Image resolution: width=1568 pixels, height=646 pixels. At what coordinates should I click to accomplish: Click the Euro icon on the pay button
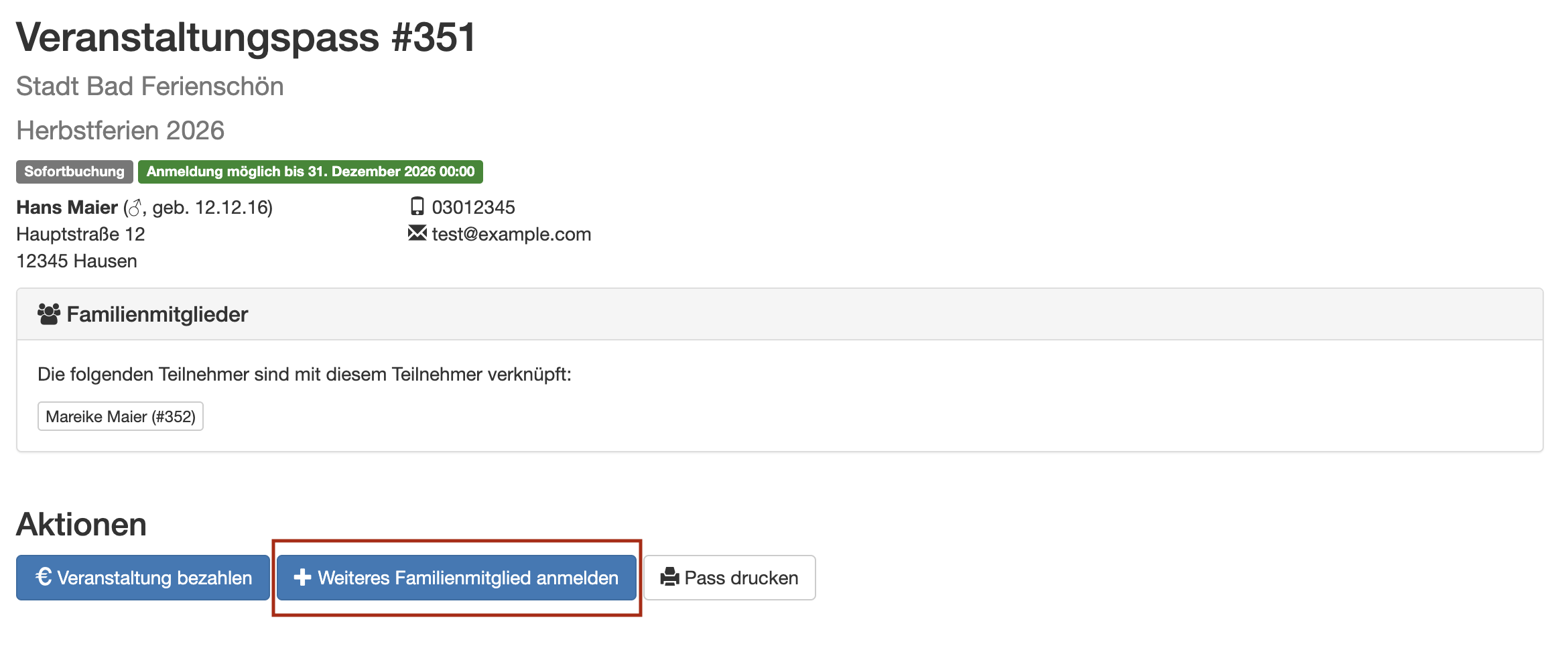44,577
